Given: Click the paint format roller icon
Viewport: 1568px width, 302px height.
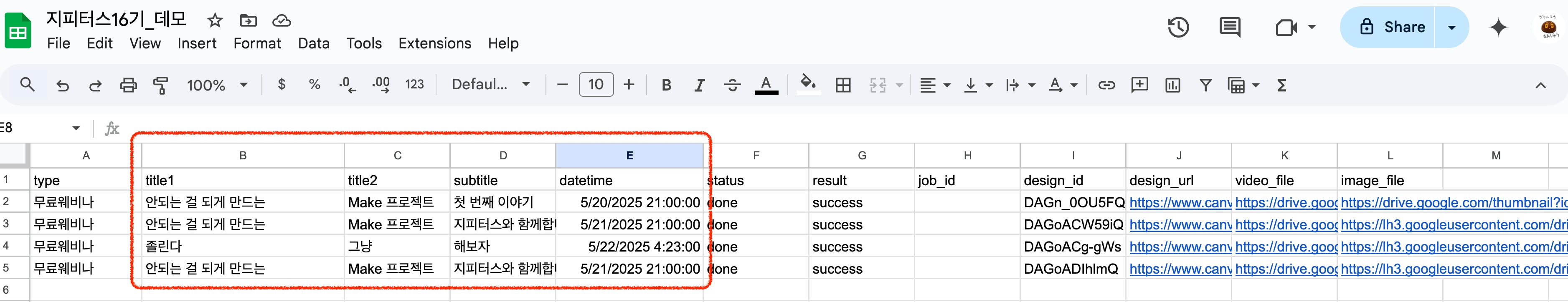Looking at the screenshot, I should [x=161, y=85].
